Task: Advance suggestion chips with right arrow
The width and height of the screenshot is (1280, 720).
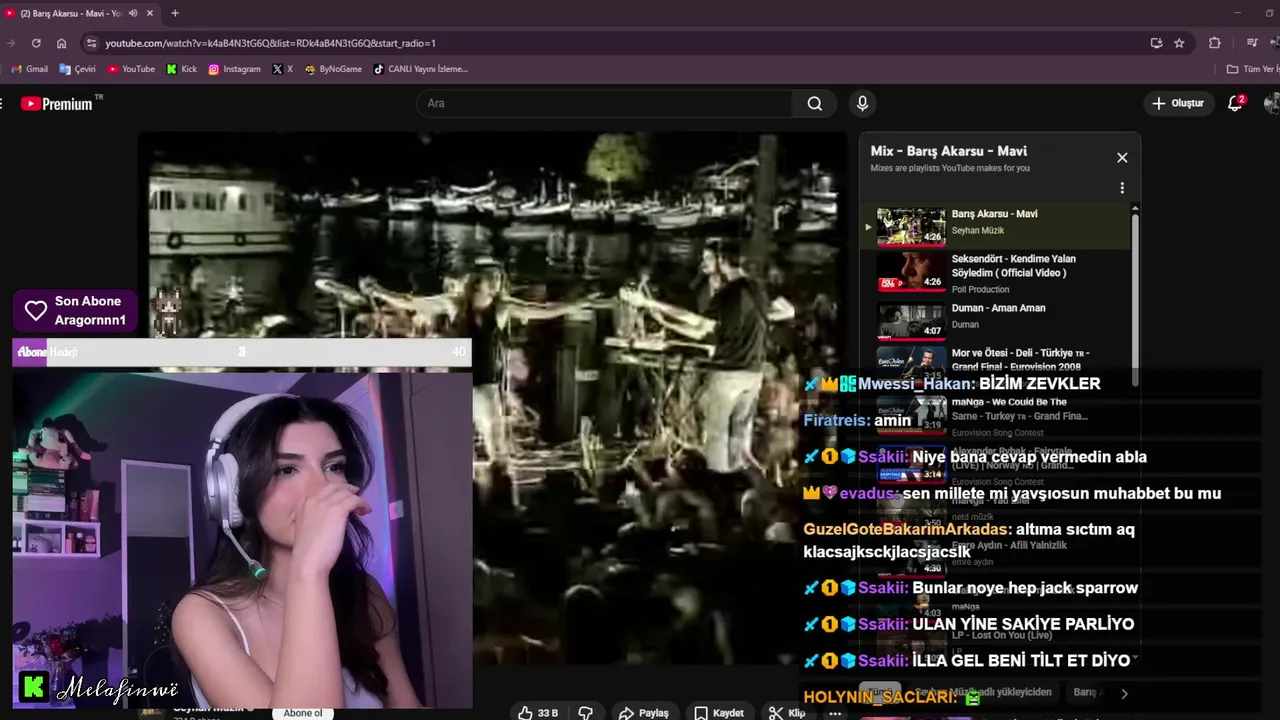Action: [1124, 693]
